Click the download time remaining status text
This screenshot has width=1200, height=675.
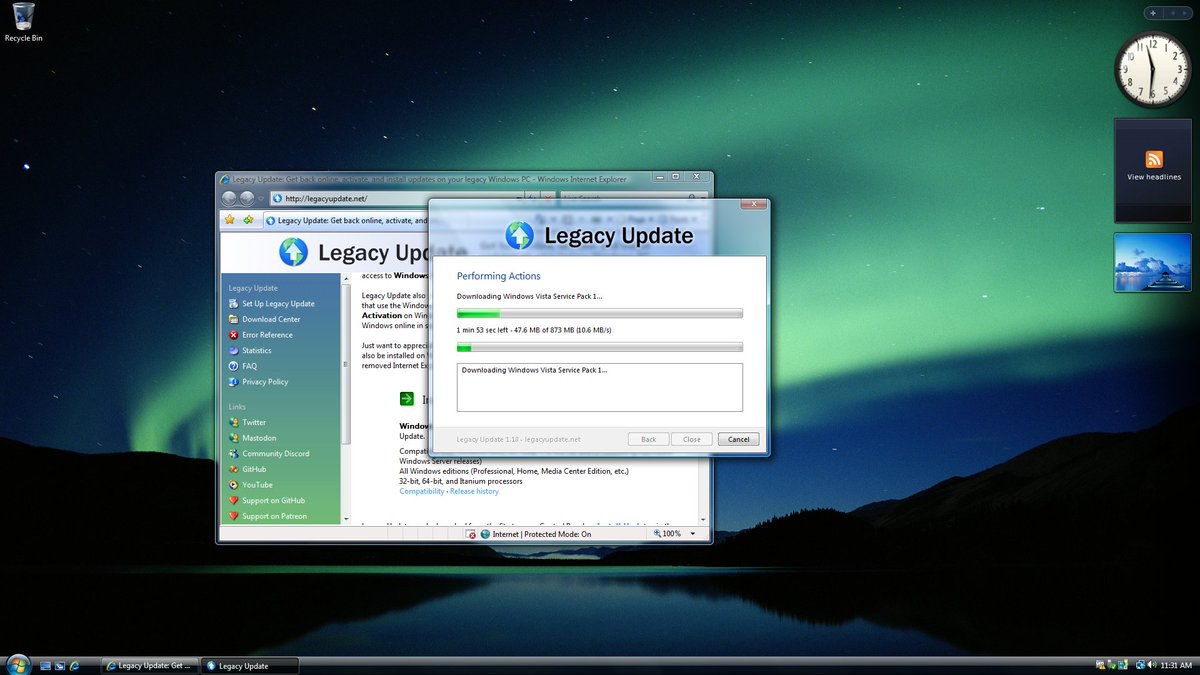pyautogui.click(x=534, y=330)
